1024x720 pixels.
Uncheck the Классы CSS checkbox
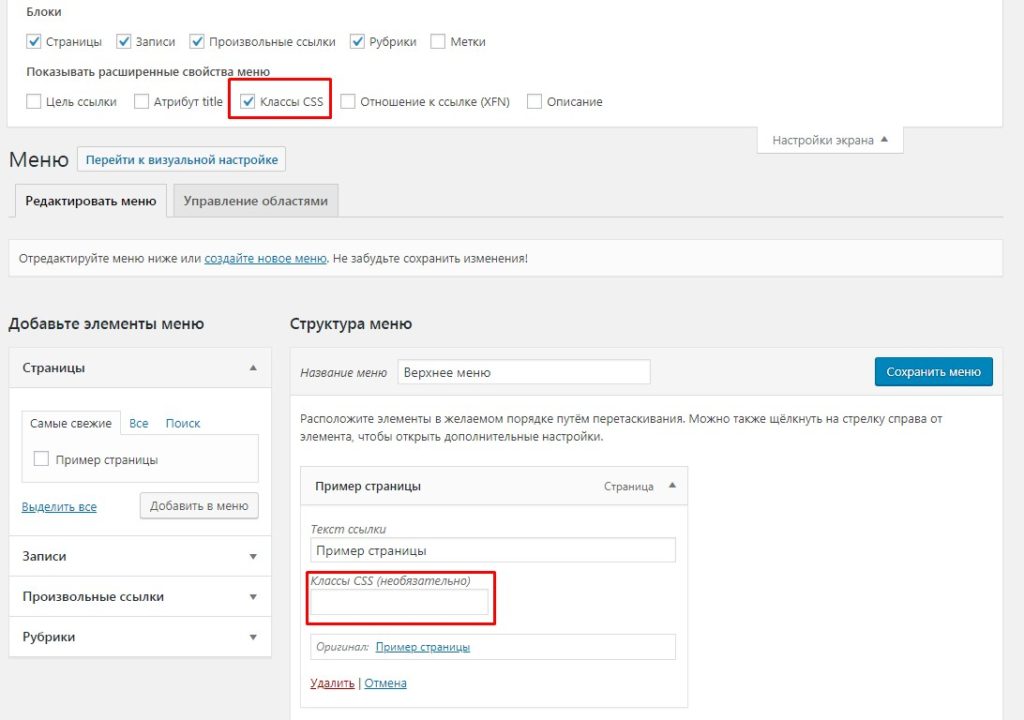[248, 101]
